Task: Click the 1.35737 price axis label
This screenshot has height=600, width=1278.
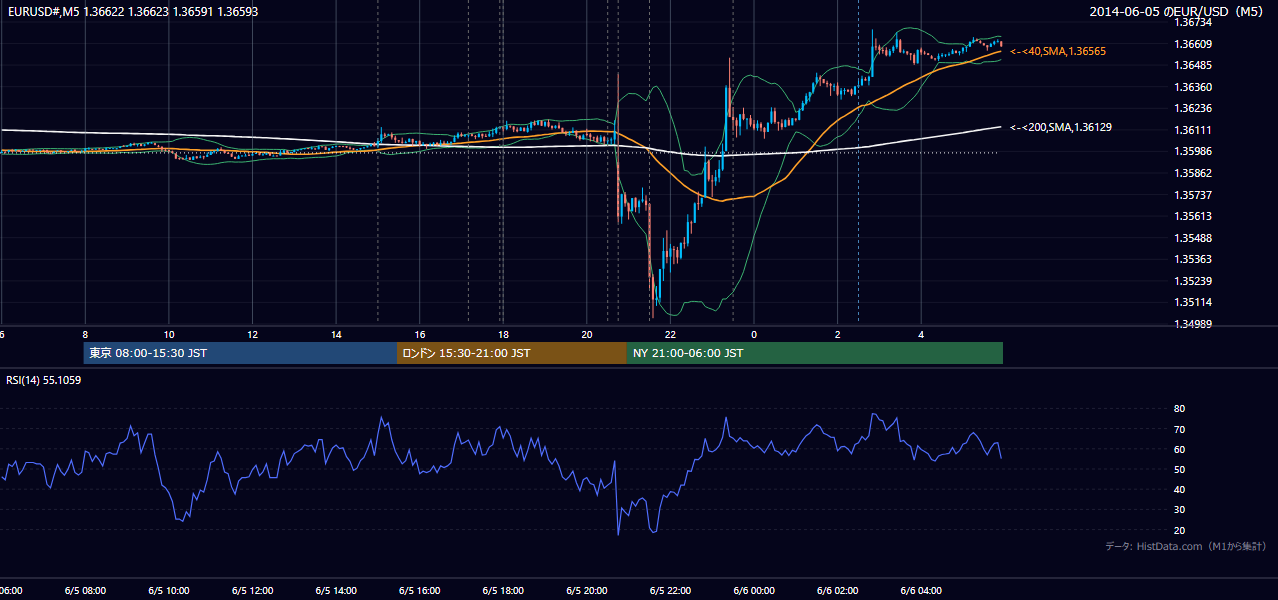Action: 1192,195
